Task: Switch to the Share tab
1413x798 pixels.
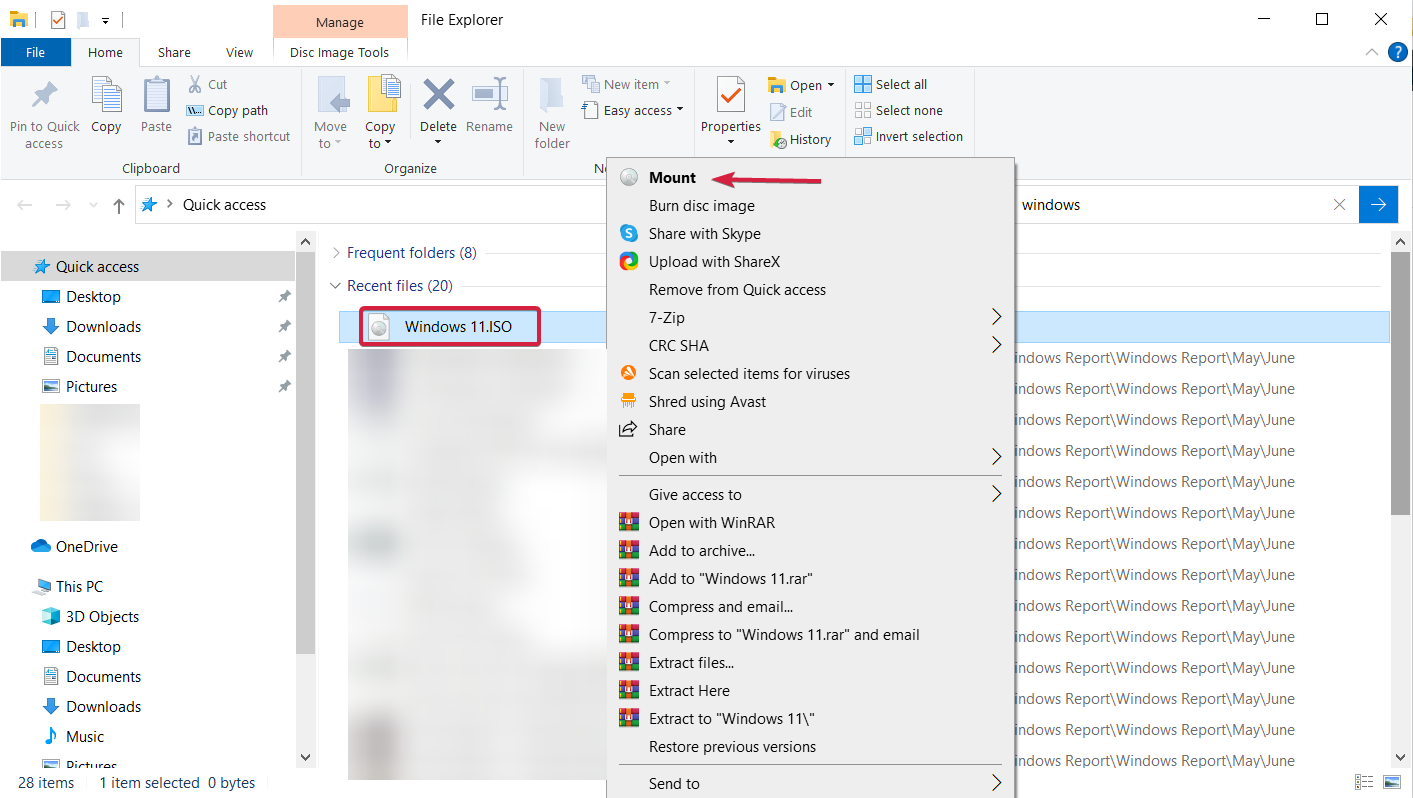Action: tap(174, 53)
